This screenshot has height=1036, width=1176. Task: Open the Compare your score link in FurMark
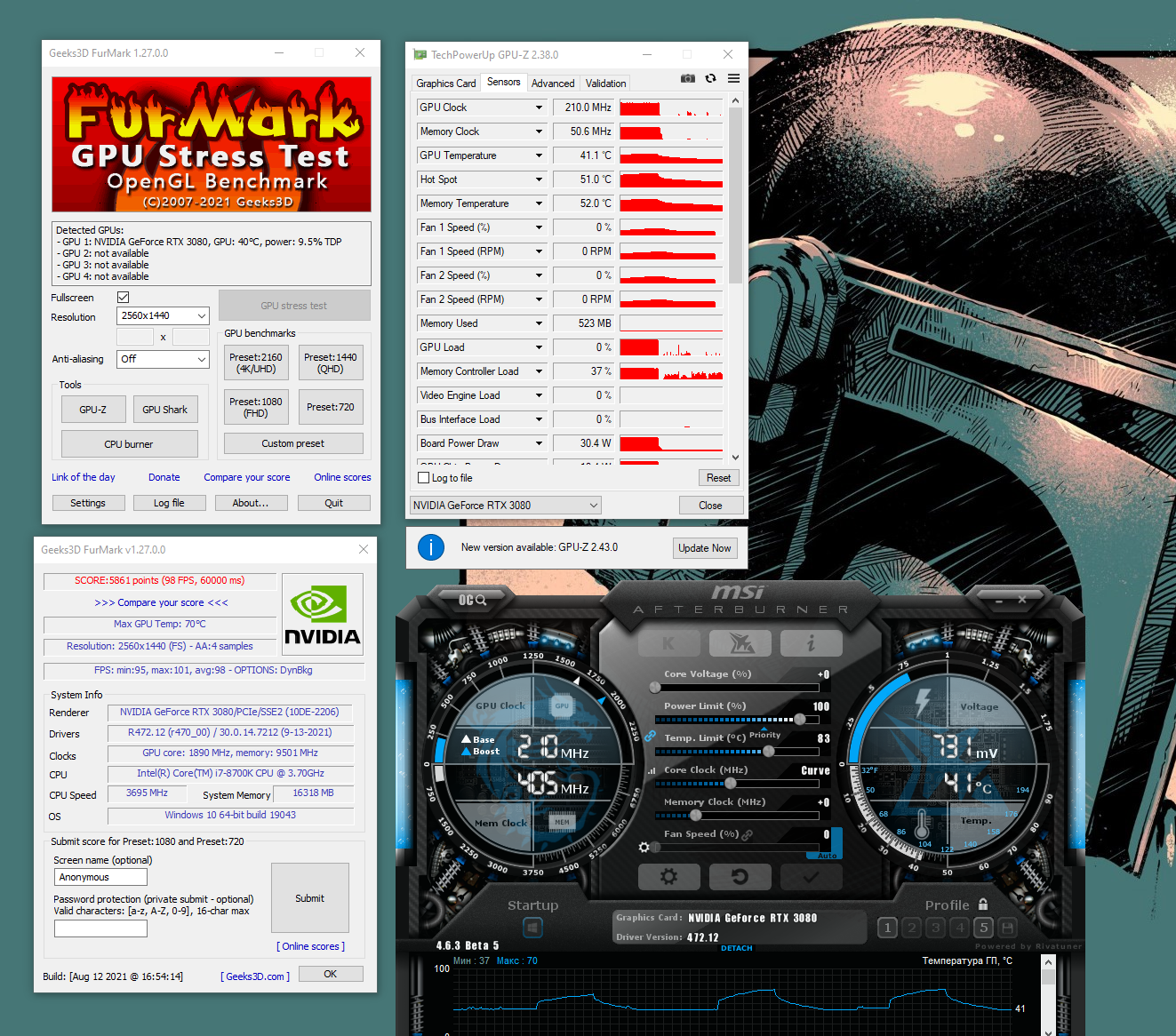click(247, 477)
